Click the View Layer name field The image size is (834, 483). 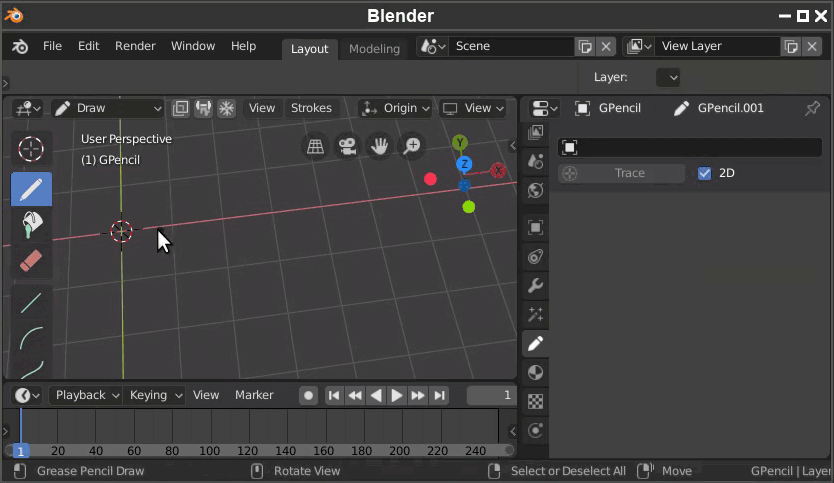tap(718, 46)
